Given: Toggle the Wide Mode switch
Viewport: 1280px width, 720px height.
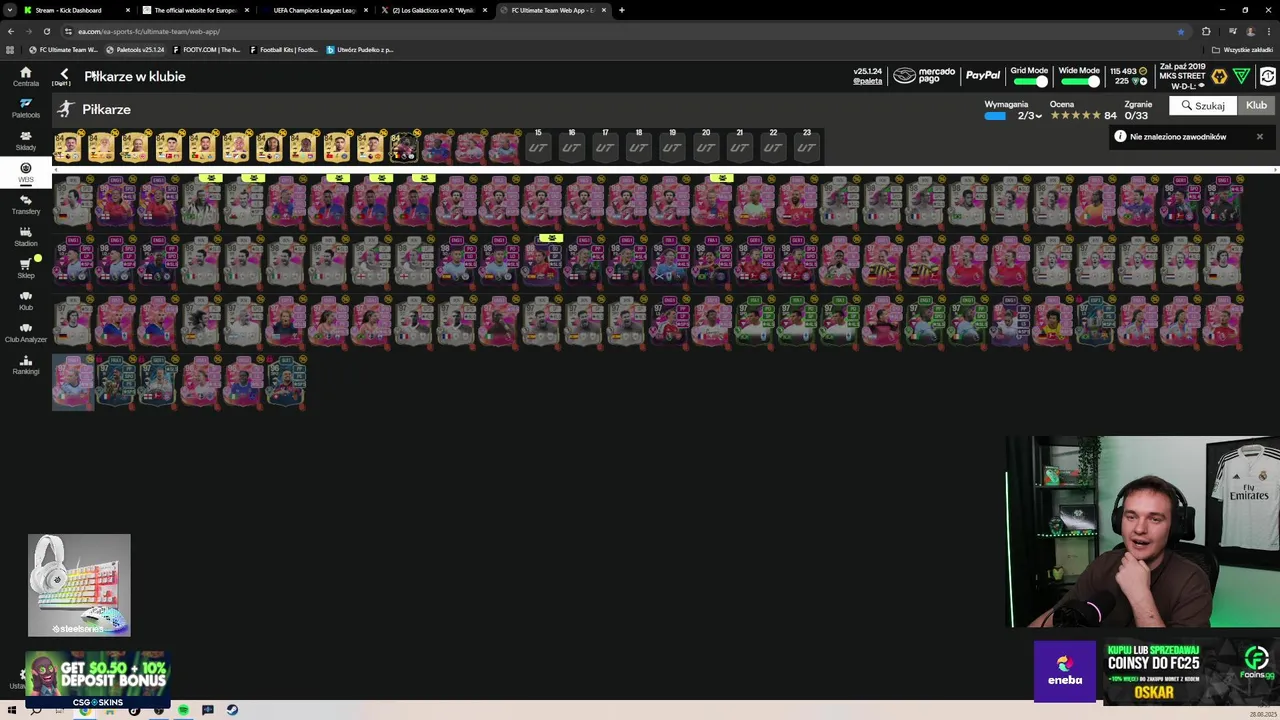Looking at the screenshot, I should click(x=1079, y=82).
